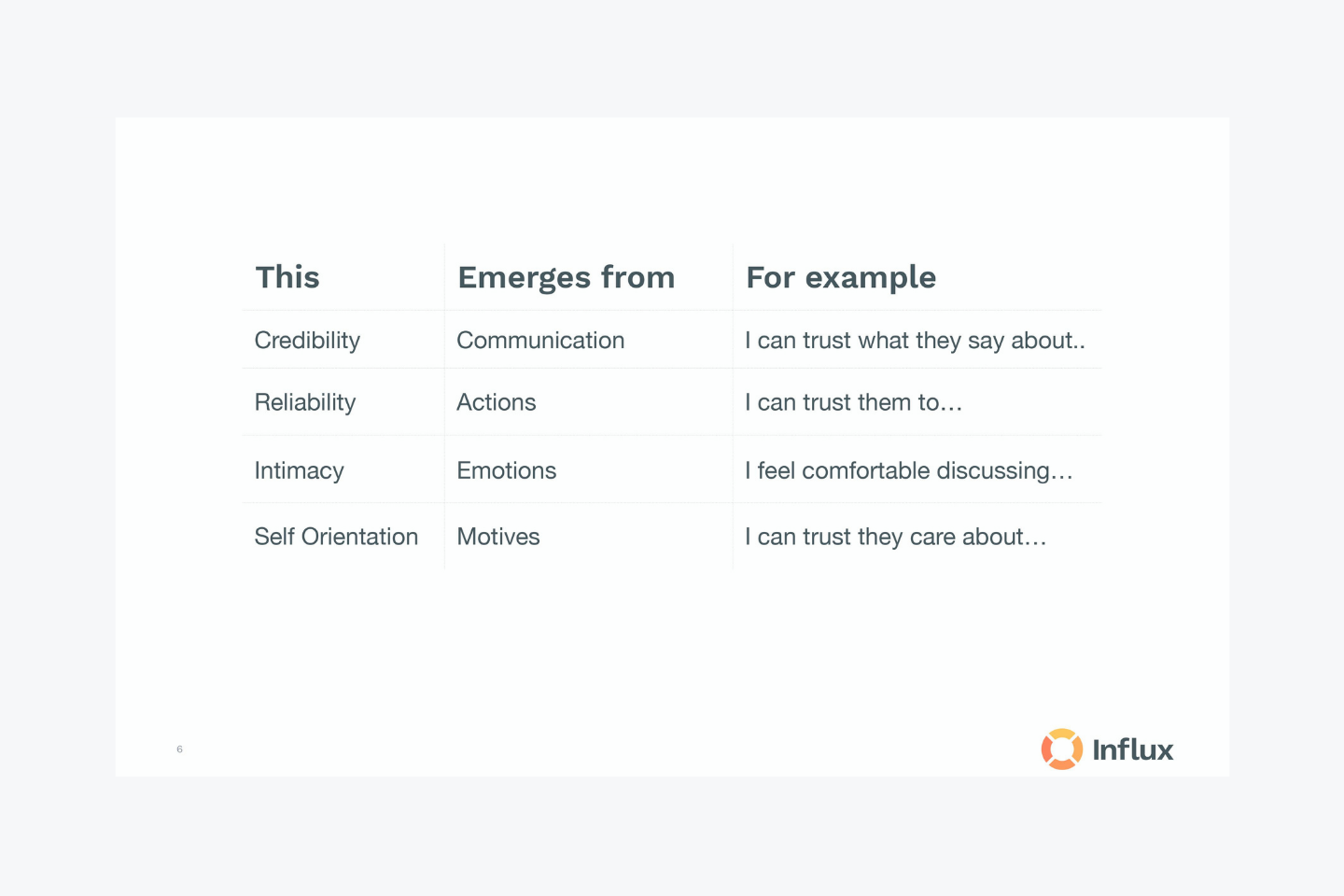Click the slide page number 6
The width and height of the screenshot is (1344, 896).
(179, 749)
